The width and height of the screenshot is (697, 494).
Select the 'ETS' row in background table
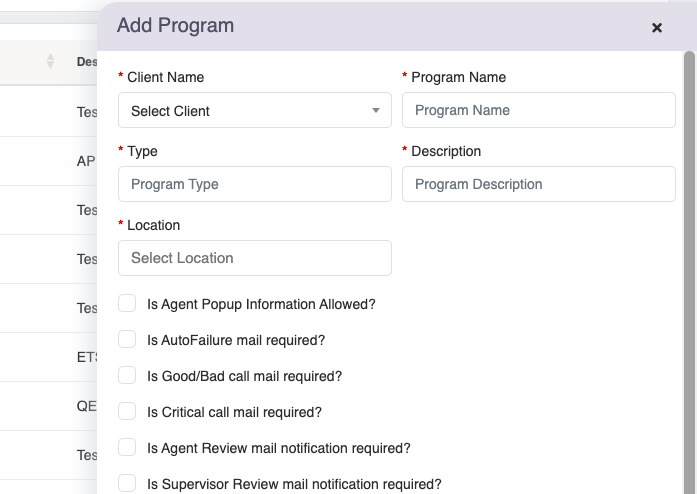86,357
